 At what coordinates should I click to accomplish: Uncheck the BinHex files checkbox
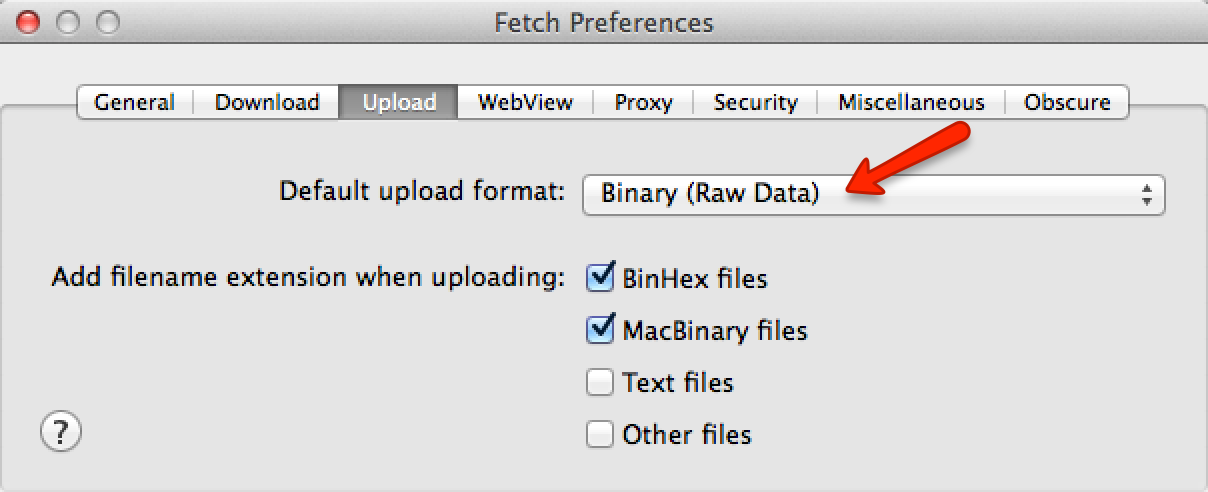pos(600,276)
